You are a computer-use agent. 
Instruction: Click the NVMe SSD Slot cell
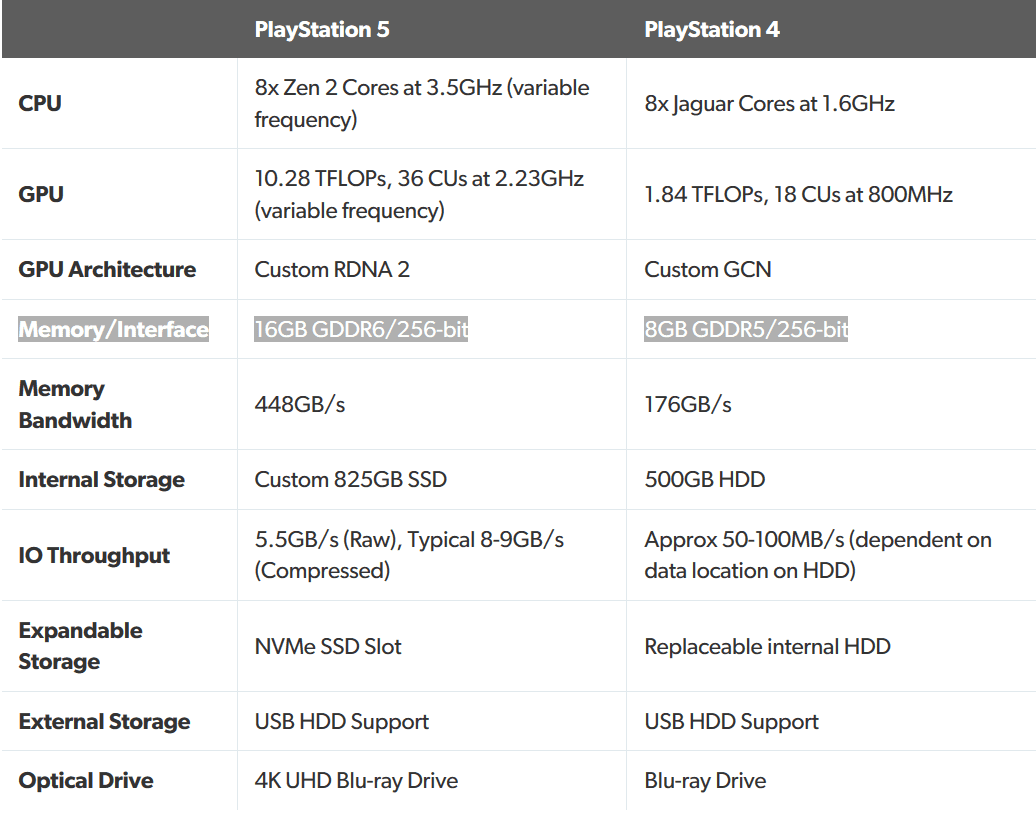click(328, 647)
